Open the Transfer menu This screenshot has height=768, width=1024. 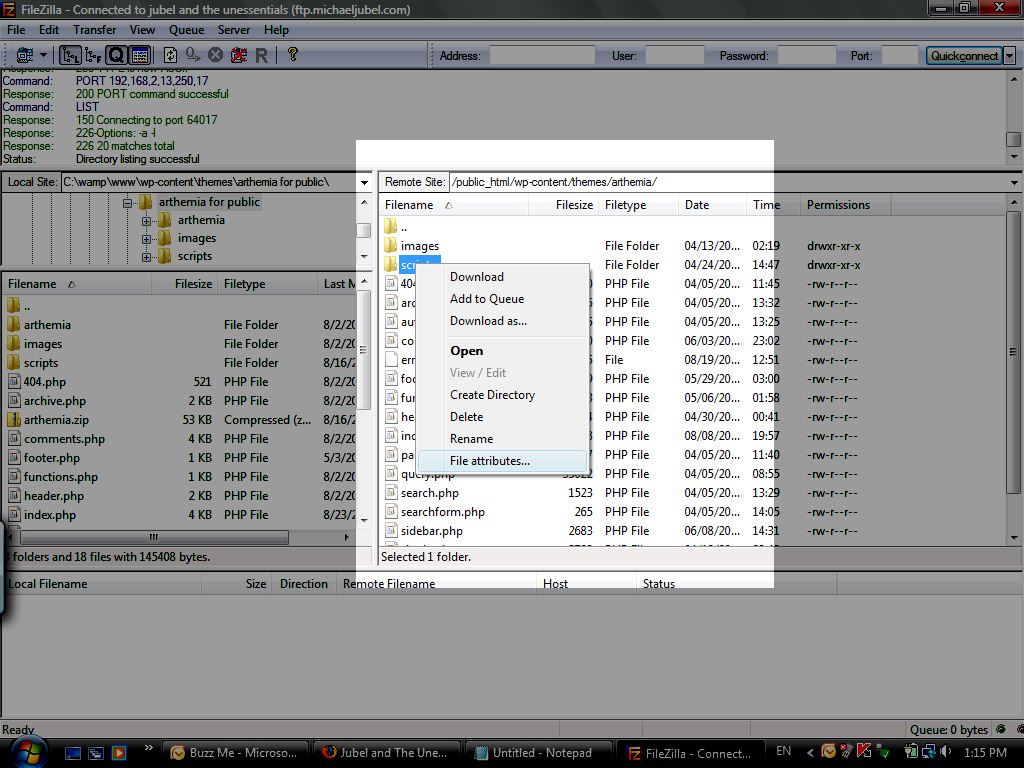coord(94,30)
